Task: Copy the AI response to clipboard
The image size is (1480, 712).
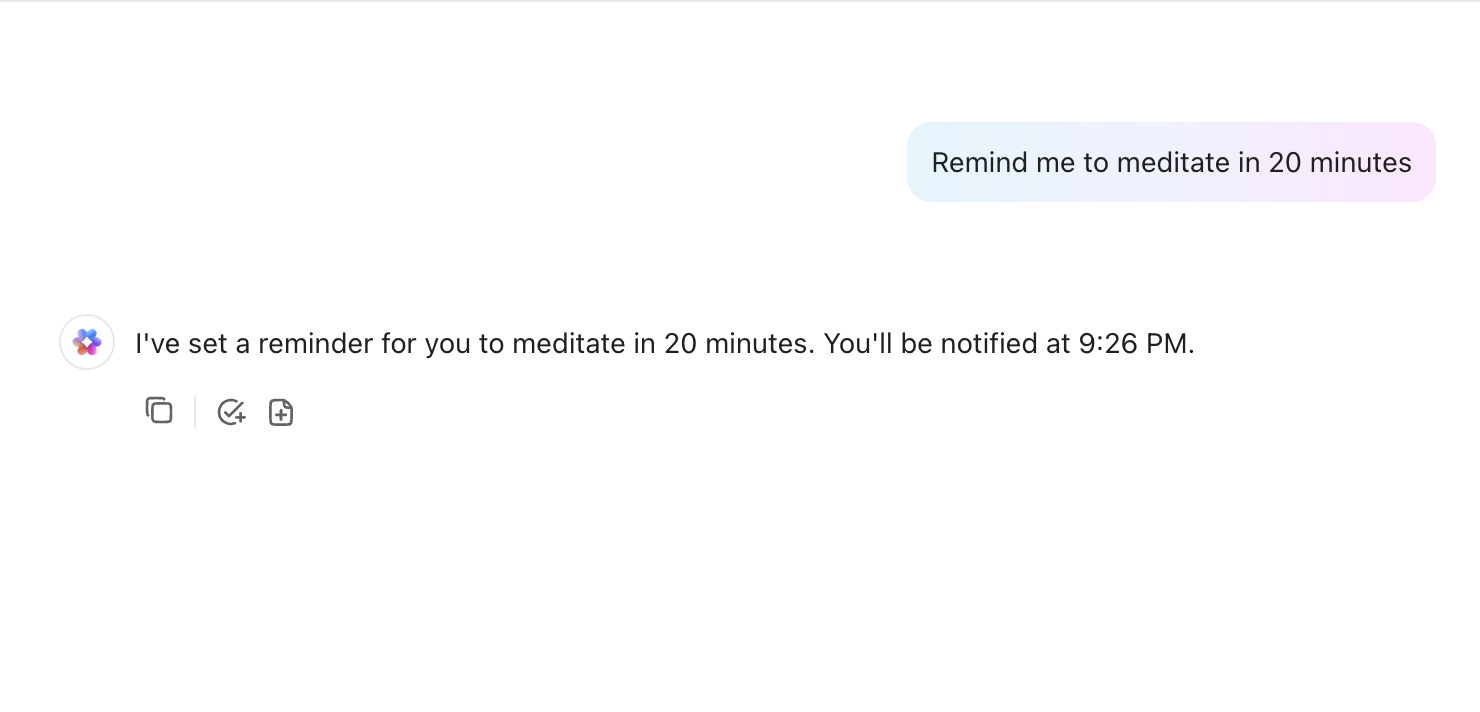Action: pyautogui.click(x=159, y=411)
